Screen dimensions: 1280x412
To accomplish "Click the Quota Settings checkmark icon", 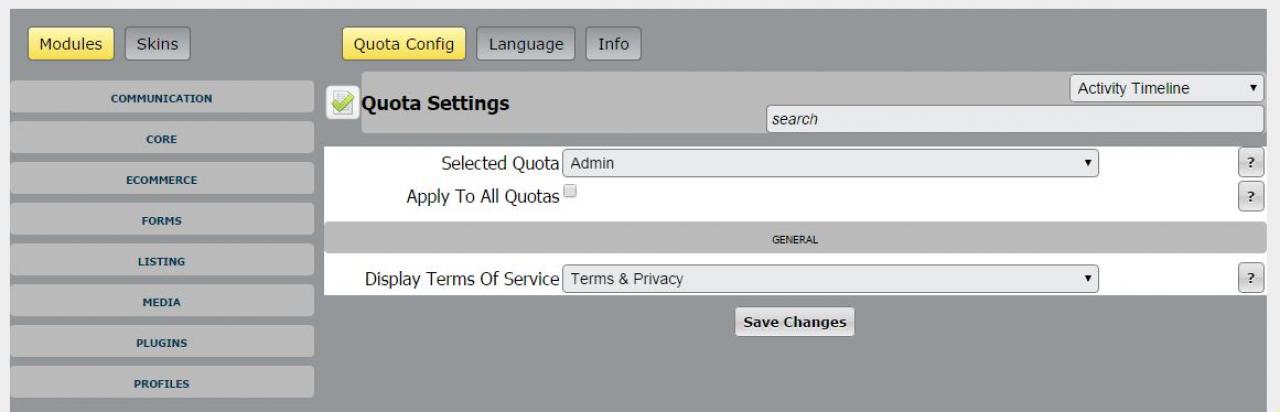I will (343, 103).
